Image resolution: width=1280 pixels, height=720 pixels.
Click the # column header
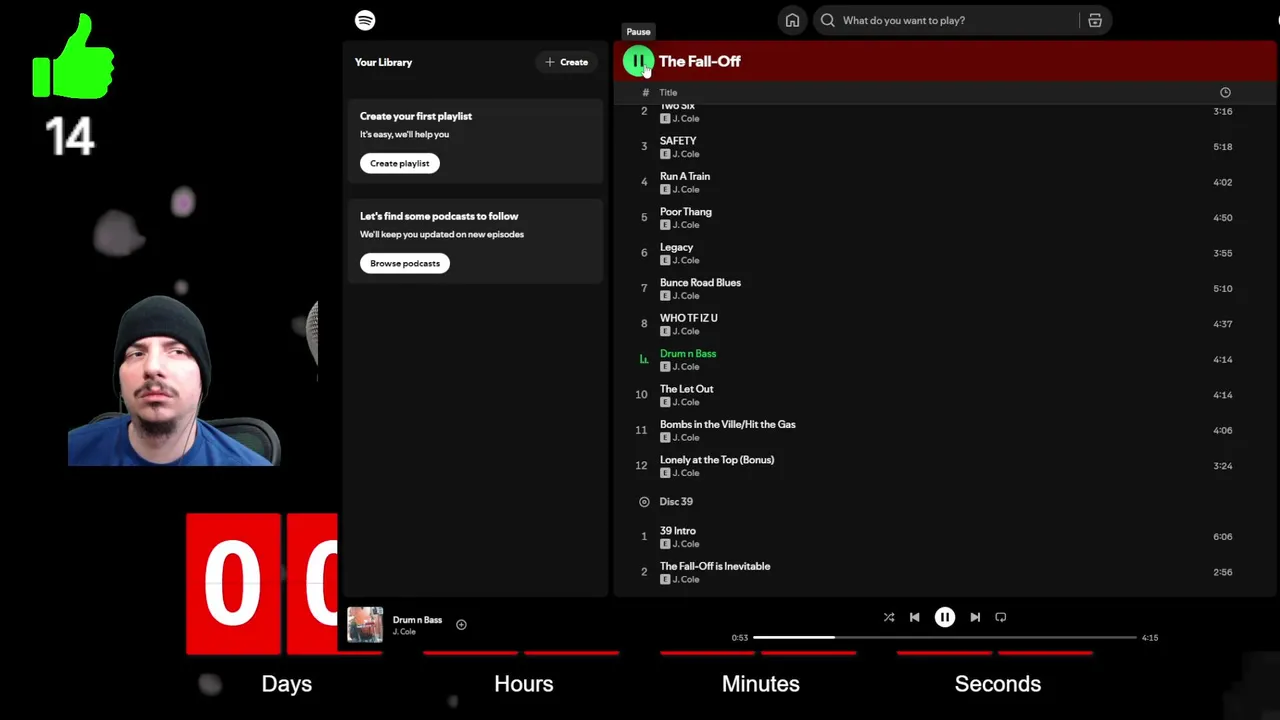pyautogui.click(x=645, y=93)
